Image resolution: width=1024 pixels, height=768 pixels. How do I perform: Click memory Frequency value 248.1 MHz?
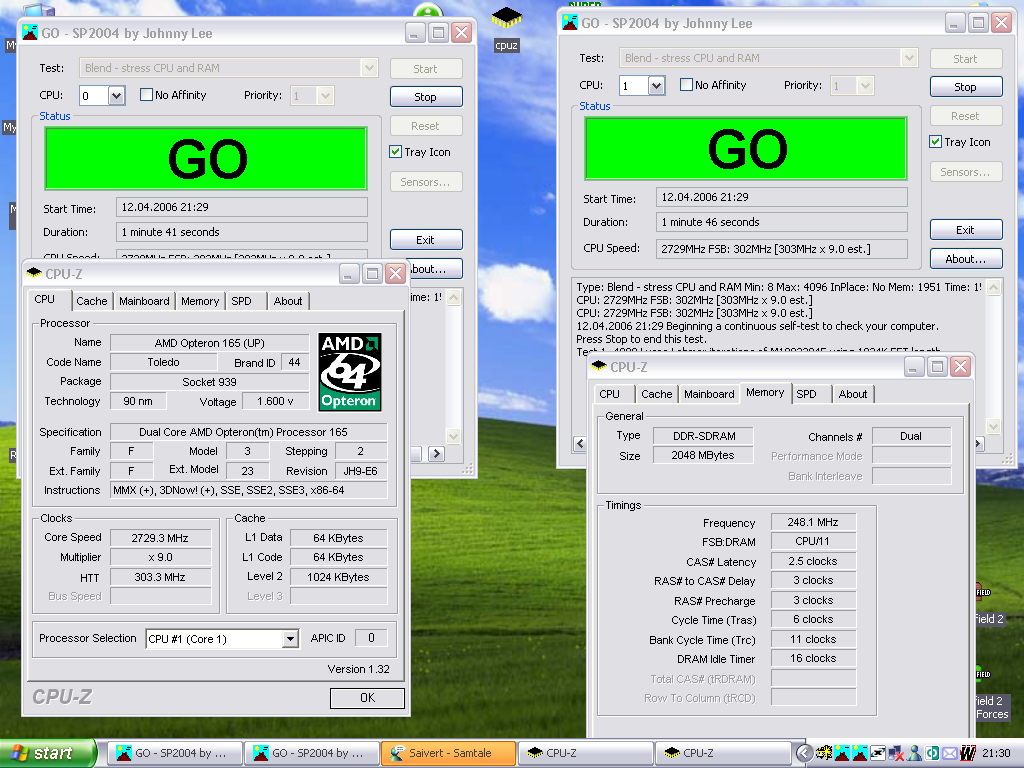coord(813,522)
